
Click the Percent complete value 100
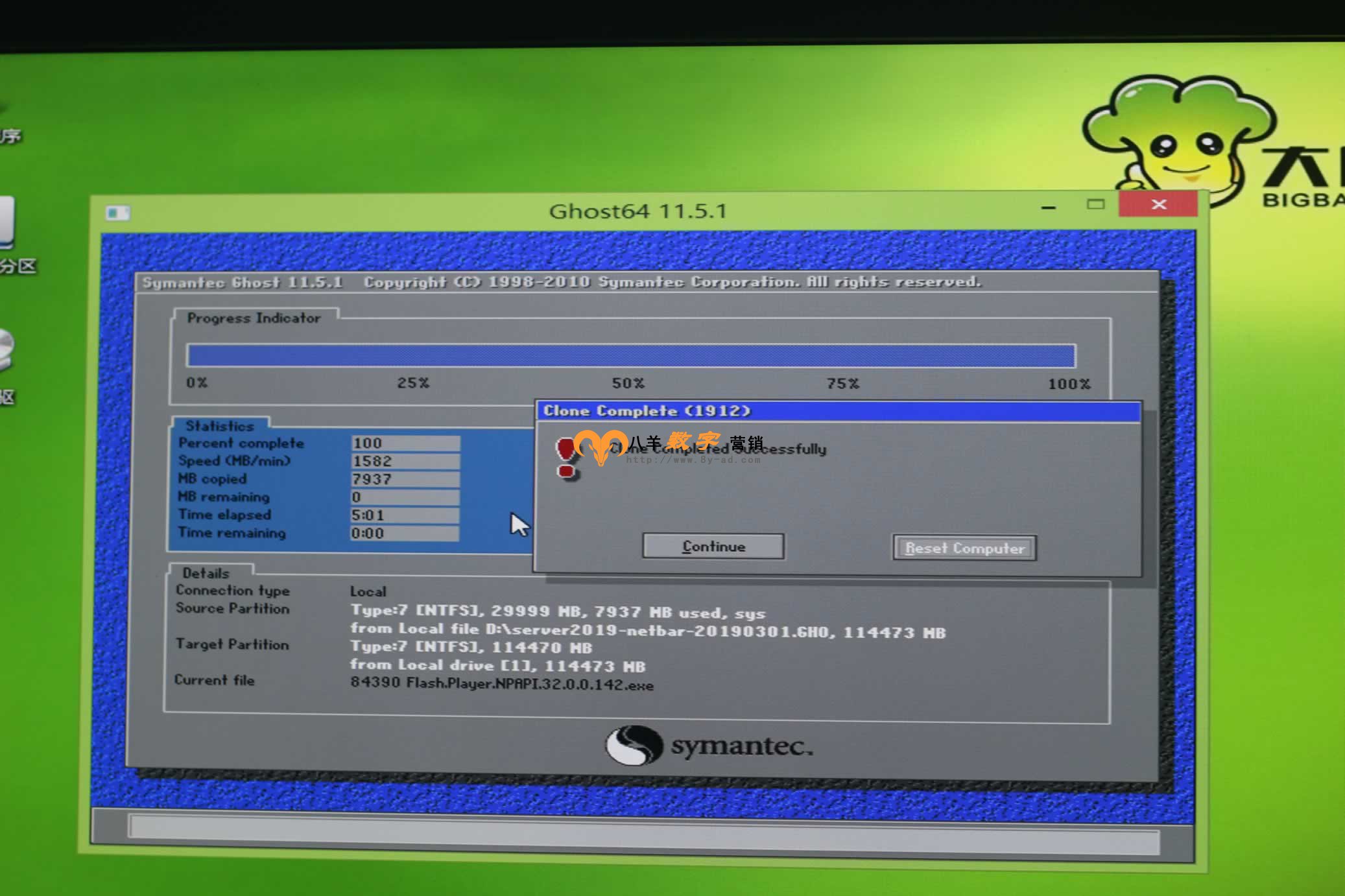point(405,443)
